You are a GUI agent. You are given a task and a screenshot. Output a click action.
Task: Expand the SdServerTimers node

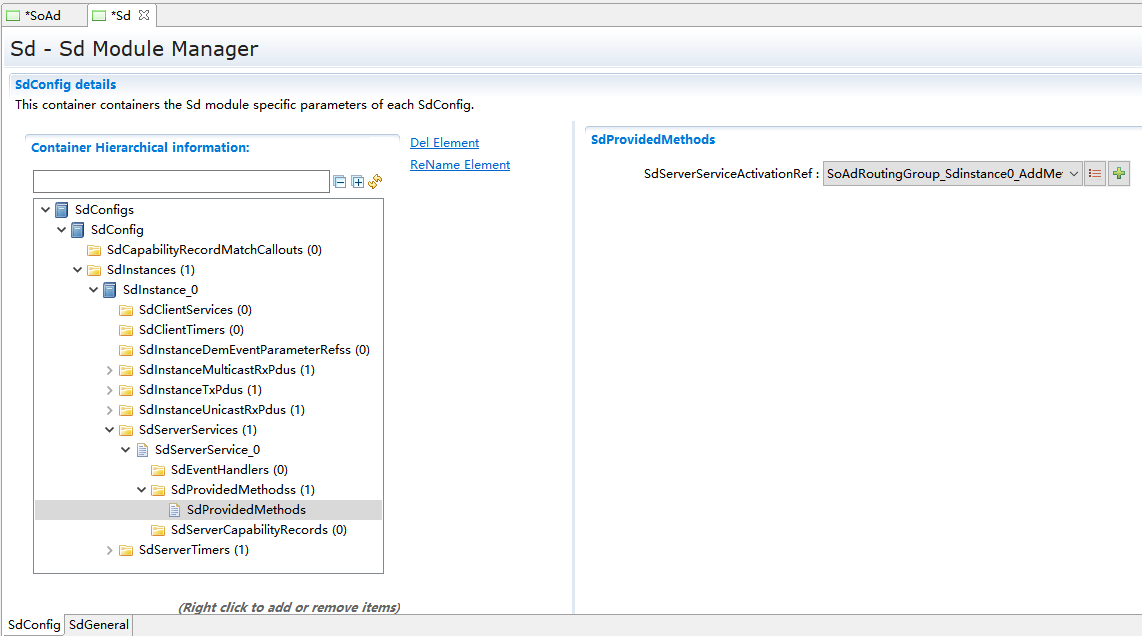[x=110, y=550]
